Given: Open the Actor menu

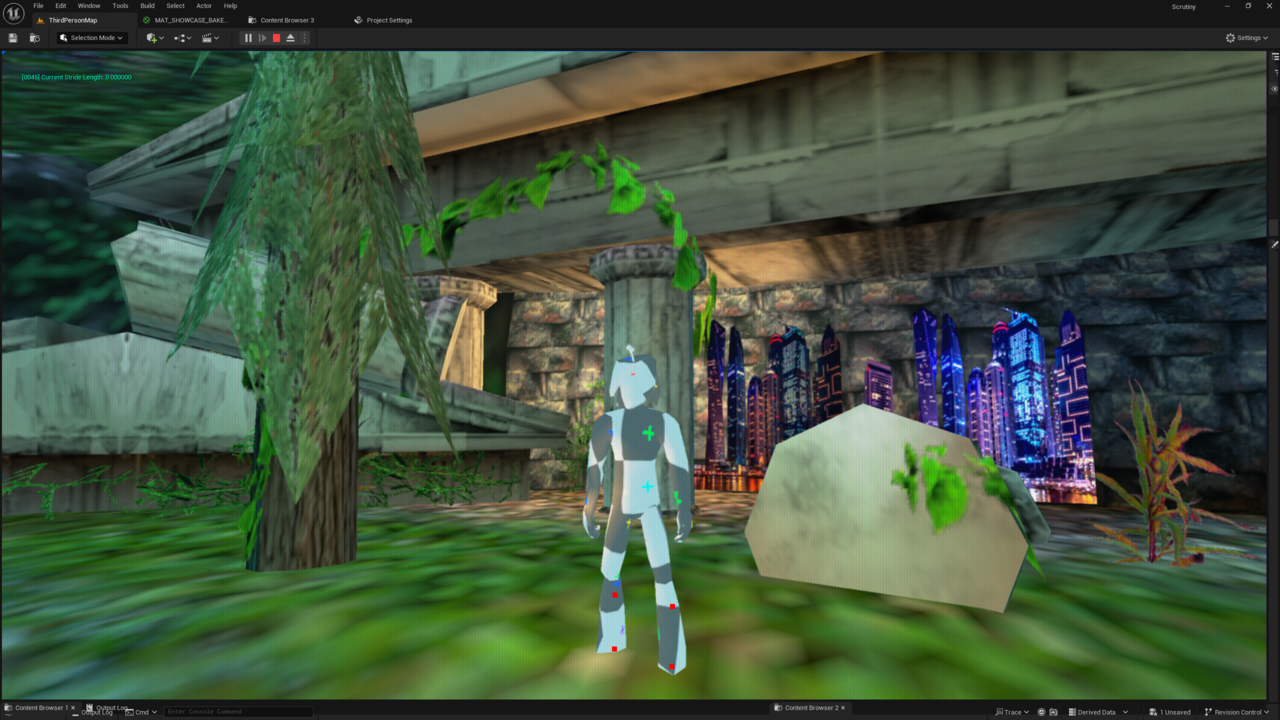Looking at the screenshot, I should [x=204, y=6].
